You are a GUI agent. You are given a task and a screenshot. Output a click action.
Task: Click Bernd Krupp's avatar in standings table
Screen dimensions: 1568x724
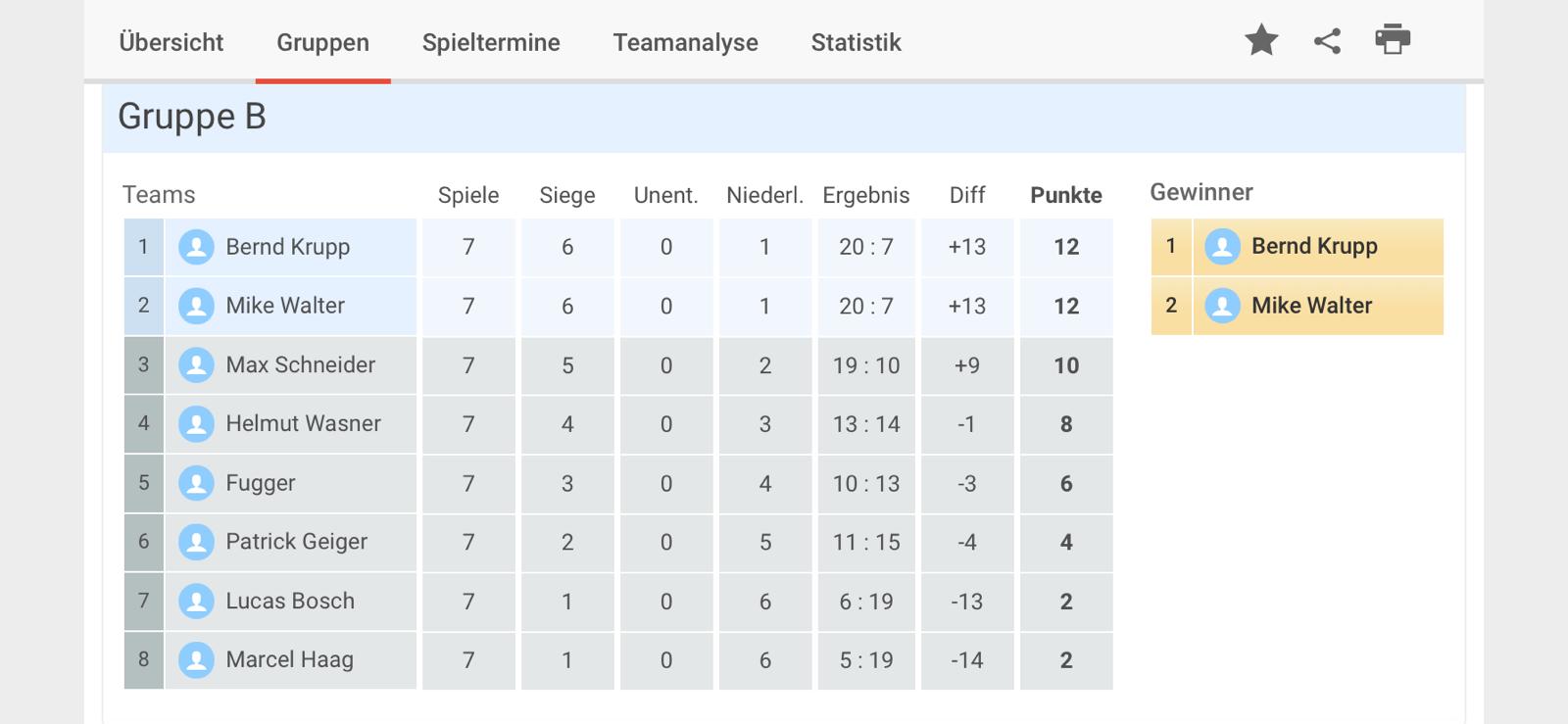(x=196, y=247)
